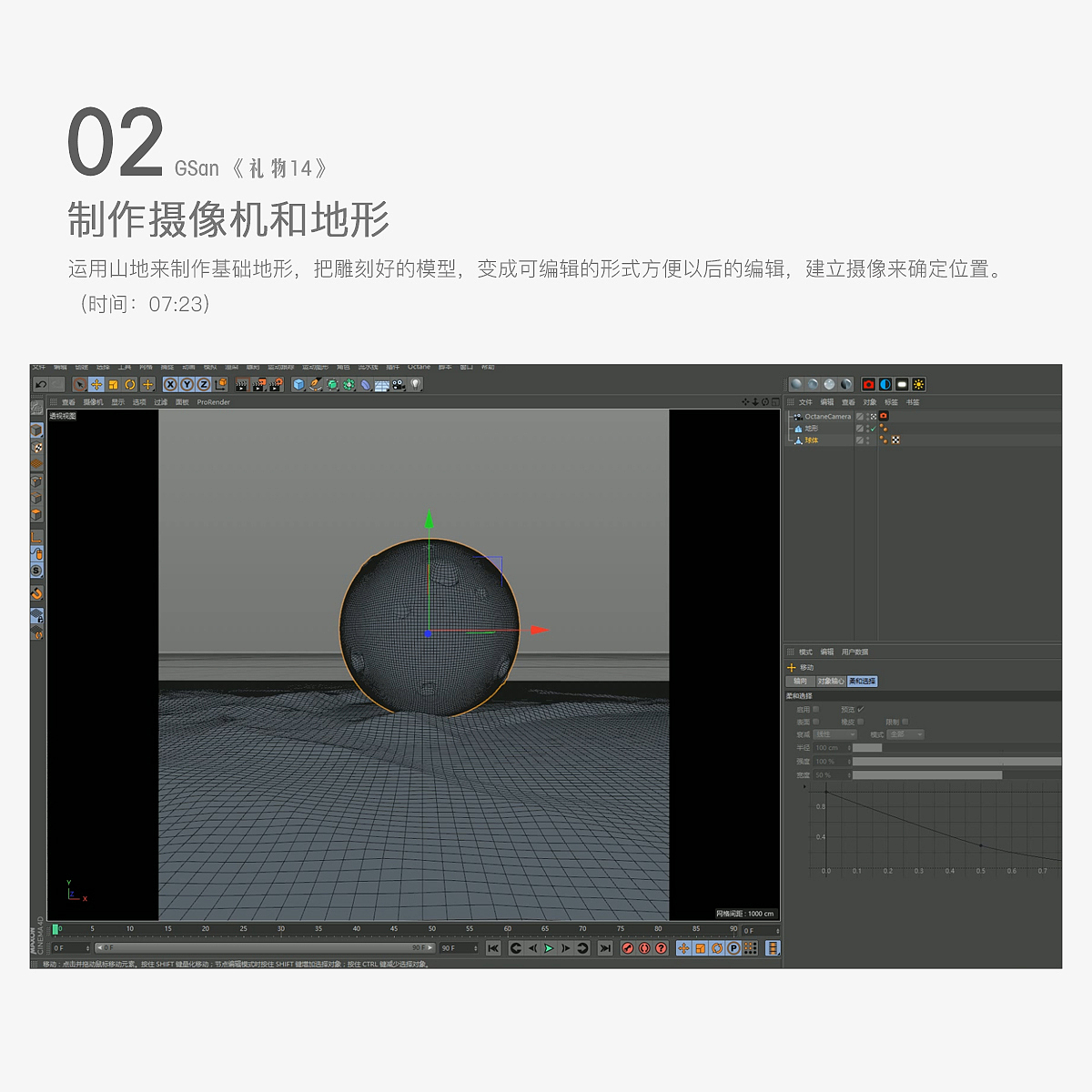Open the green generator objects icon
Screen dimensions: 1092x1092
click(x=332, y=385)
